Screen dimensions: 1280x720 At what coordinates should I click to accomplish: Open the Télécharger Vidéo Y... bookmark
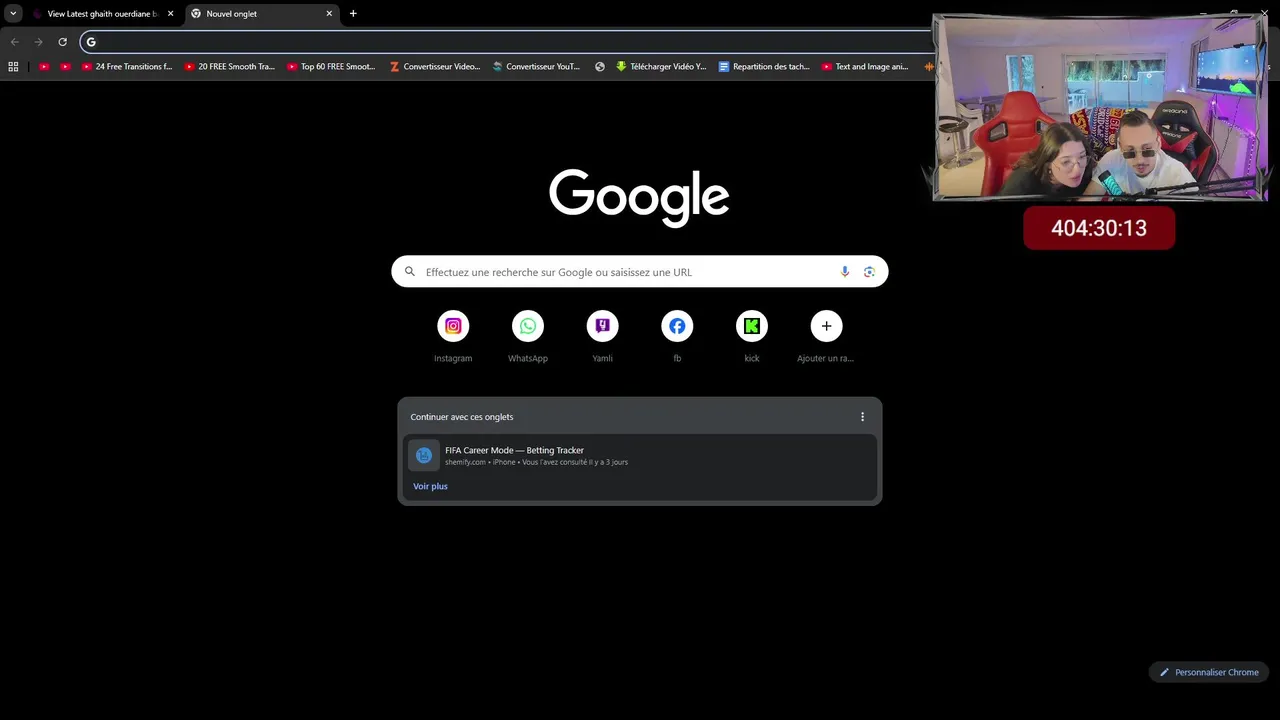tap(662, 67)
